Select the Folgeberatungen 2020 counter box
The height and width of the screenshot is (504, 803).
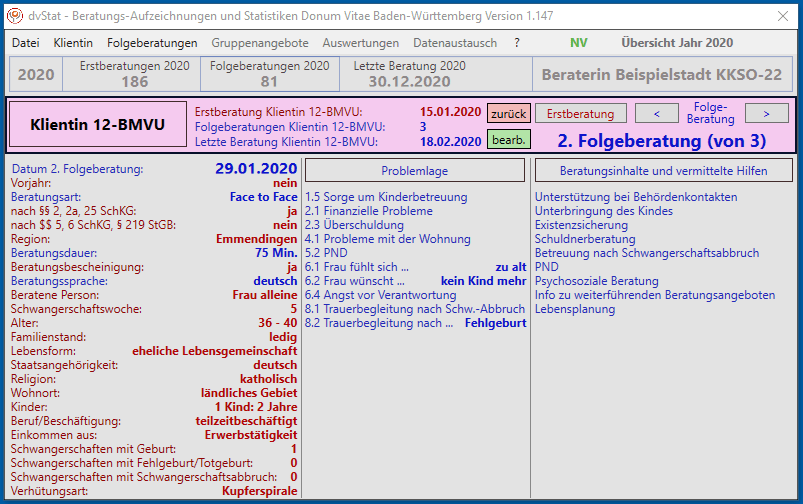click(x=269, y=75)
